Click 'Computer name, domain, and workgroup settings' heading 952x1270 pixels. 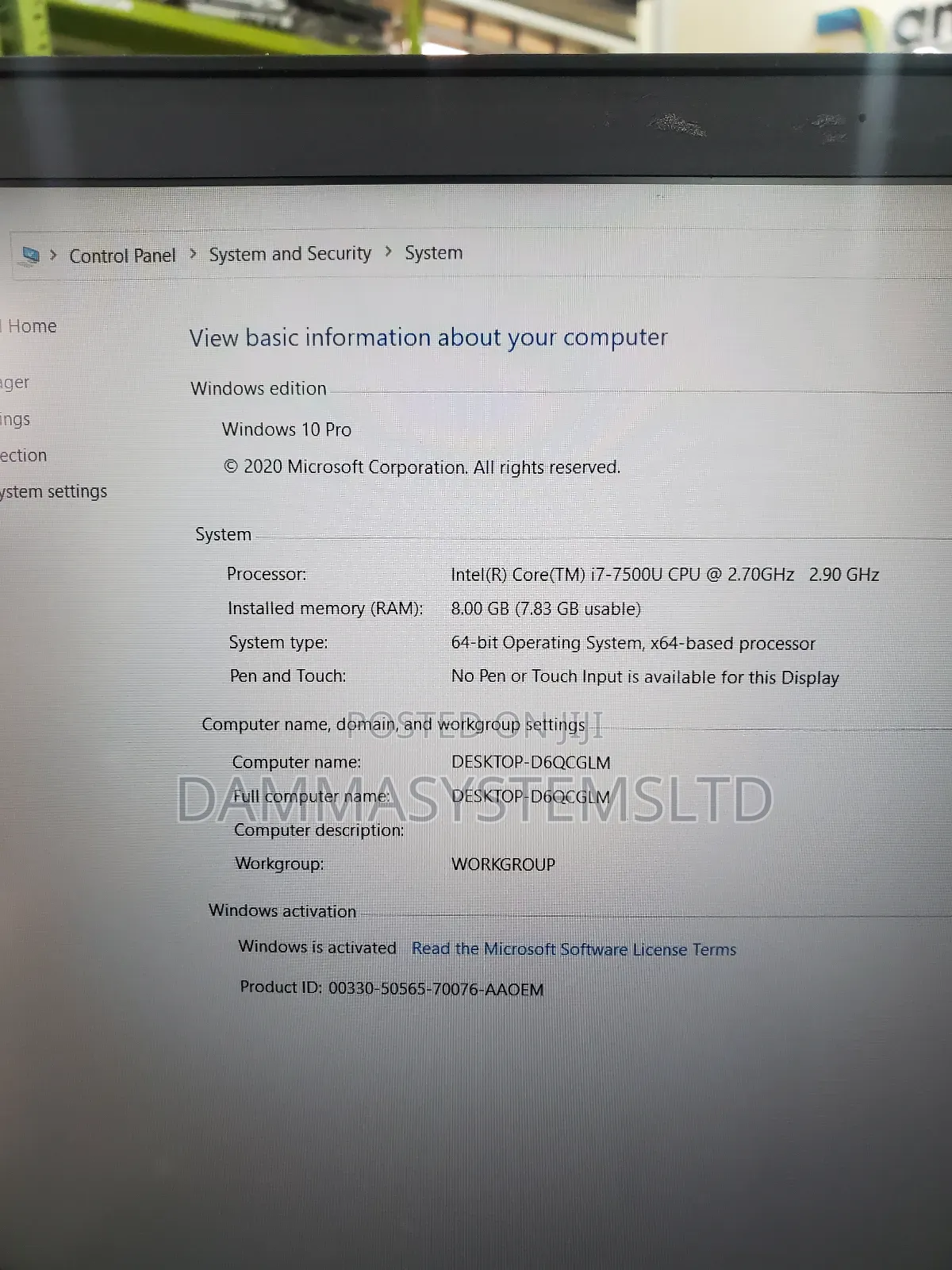tap(393, 724)
